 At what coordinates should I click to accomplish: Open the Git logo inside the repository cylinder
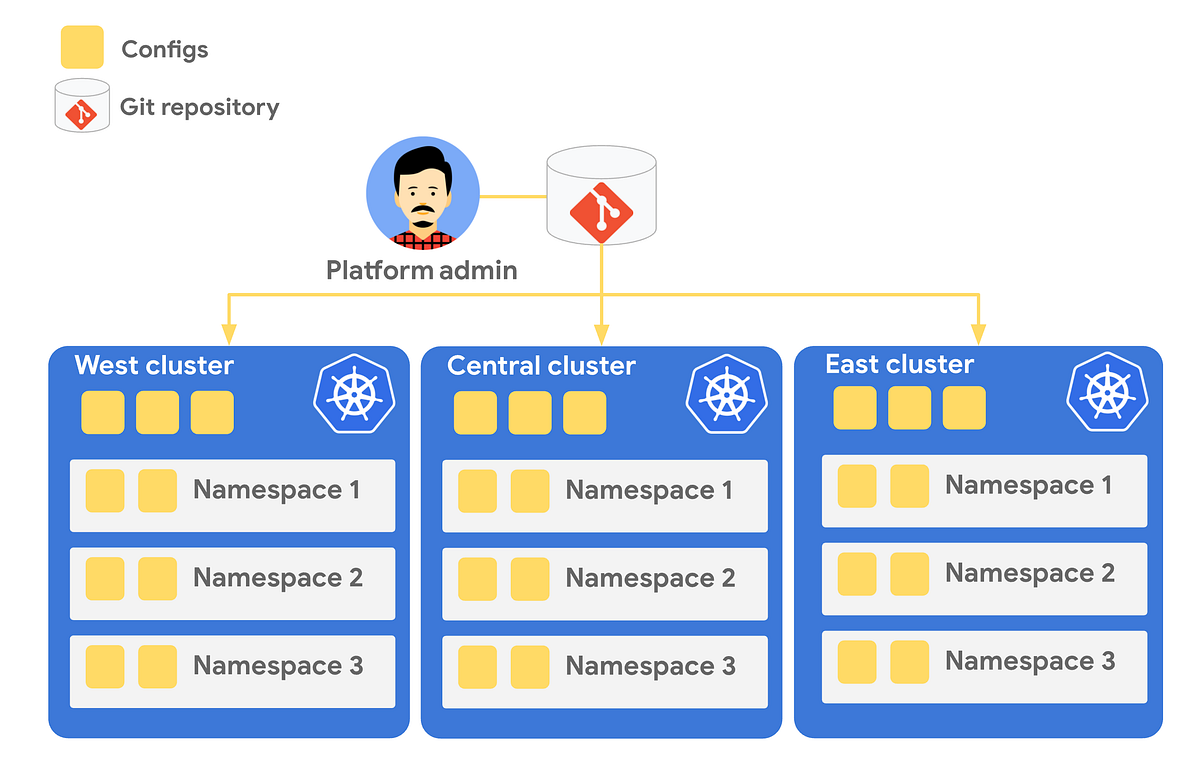(600, 213)
